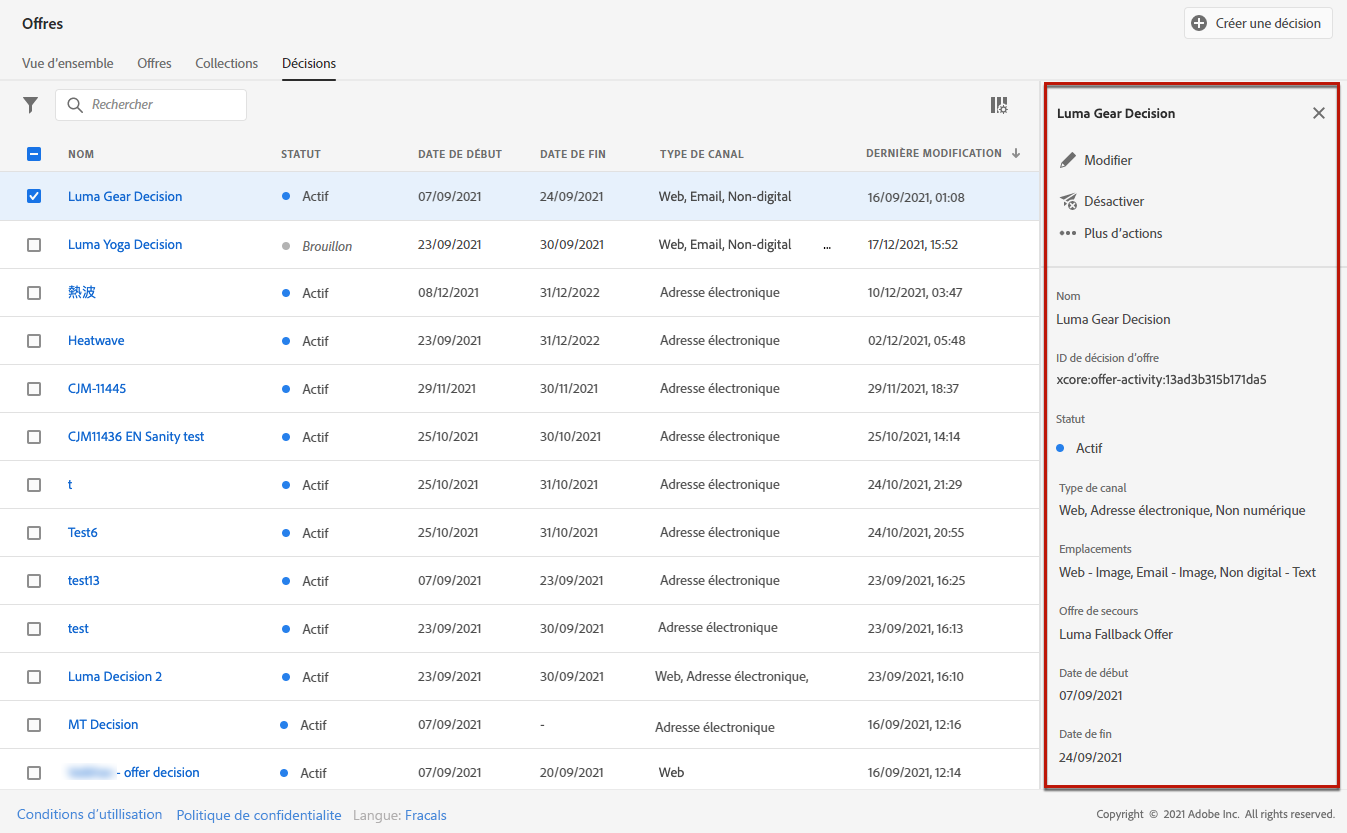Open the Luma Decision 2 link
This screenshot has width=1347, height=833.
115,677
